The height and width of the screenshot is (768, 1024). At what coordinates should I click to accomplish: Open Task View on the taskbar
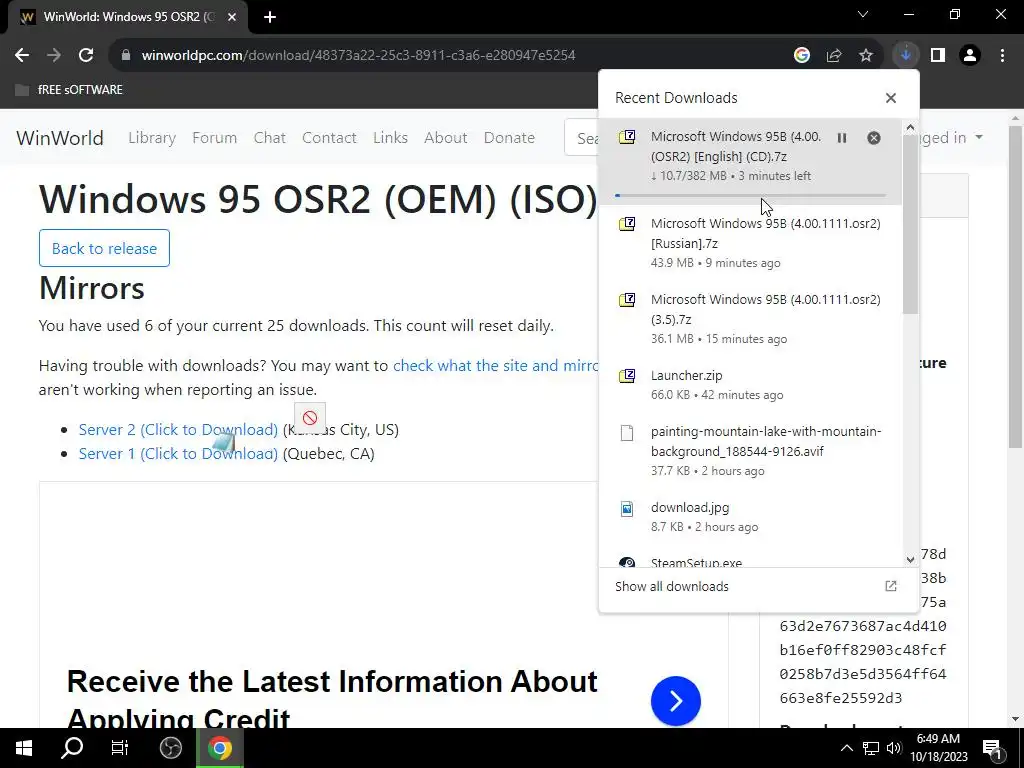120,748
